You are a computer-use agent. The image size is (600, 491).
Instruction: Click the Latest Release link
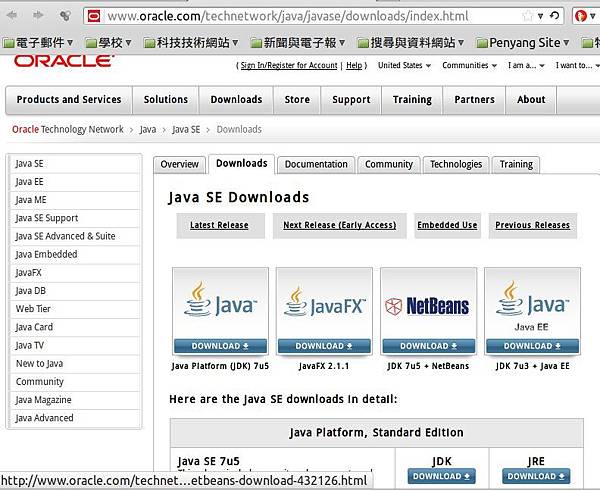click(219, 225)
